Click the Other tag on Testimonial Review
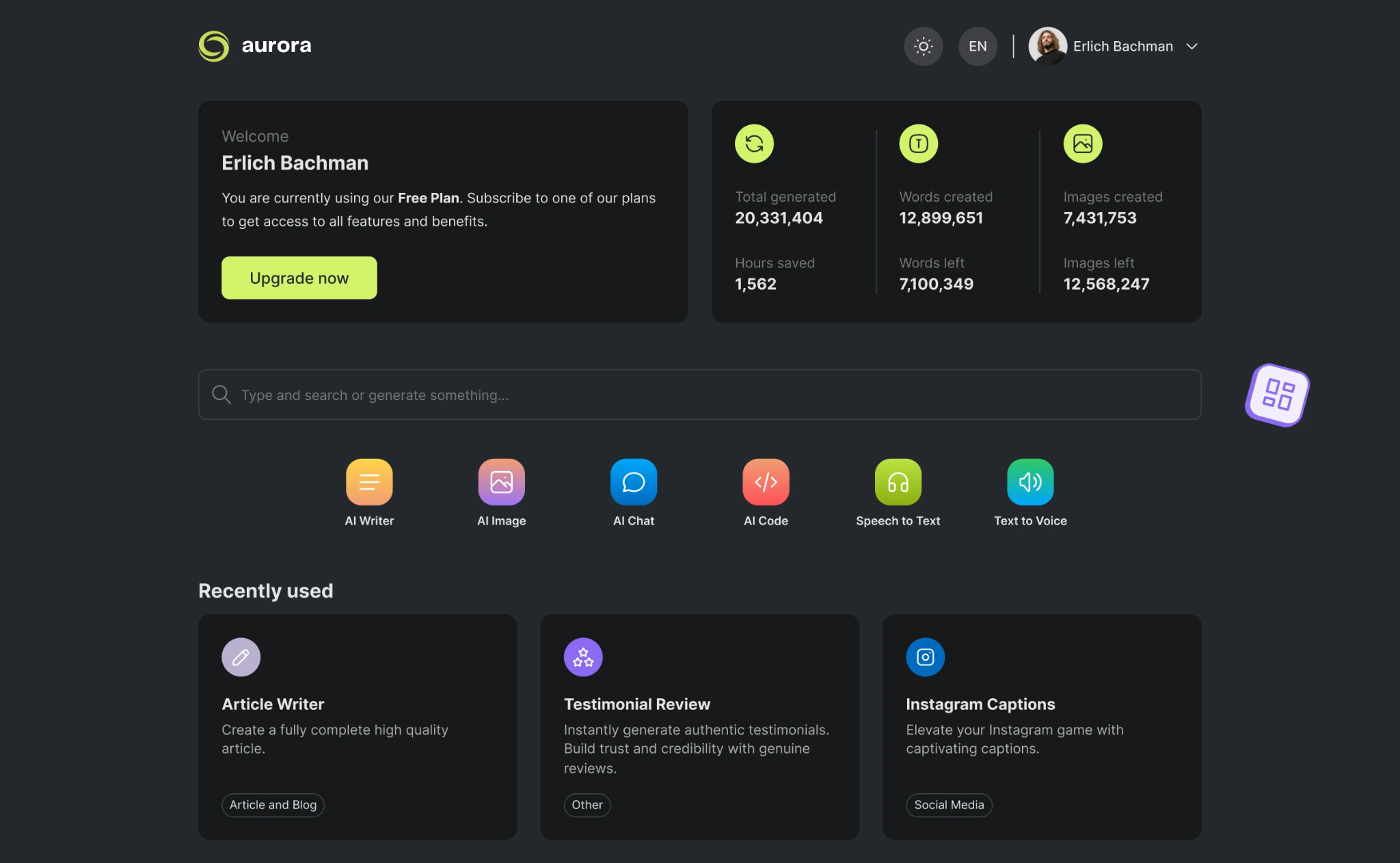Image resolution: width=1400 pixels, height=863 pixels. click(587, 805)
